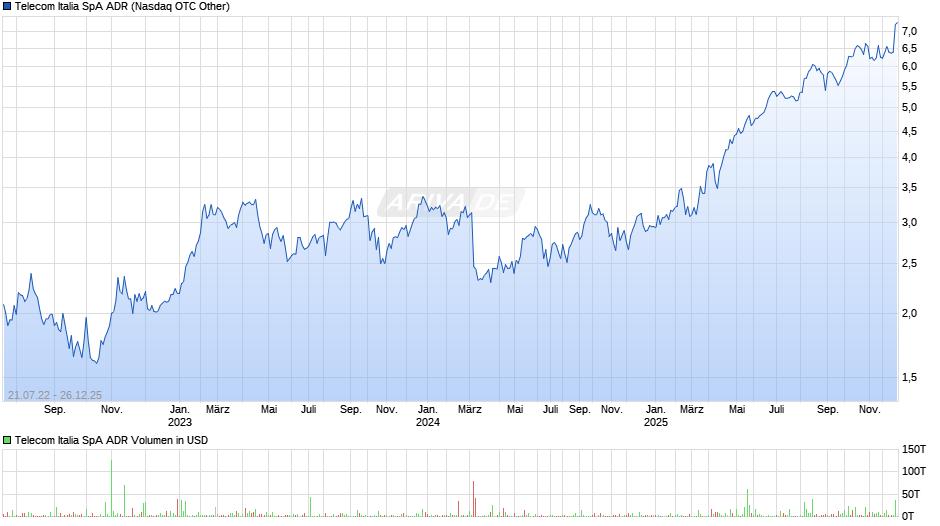Click the tall red volume bar near März 2024
The image size is (940, 526).
coord(473,498)
